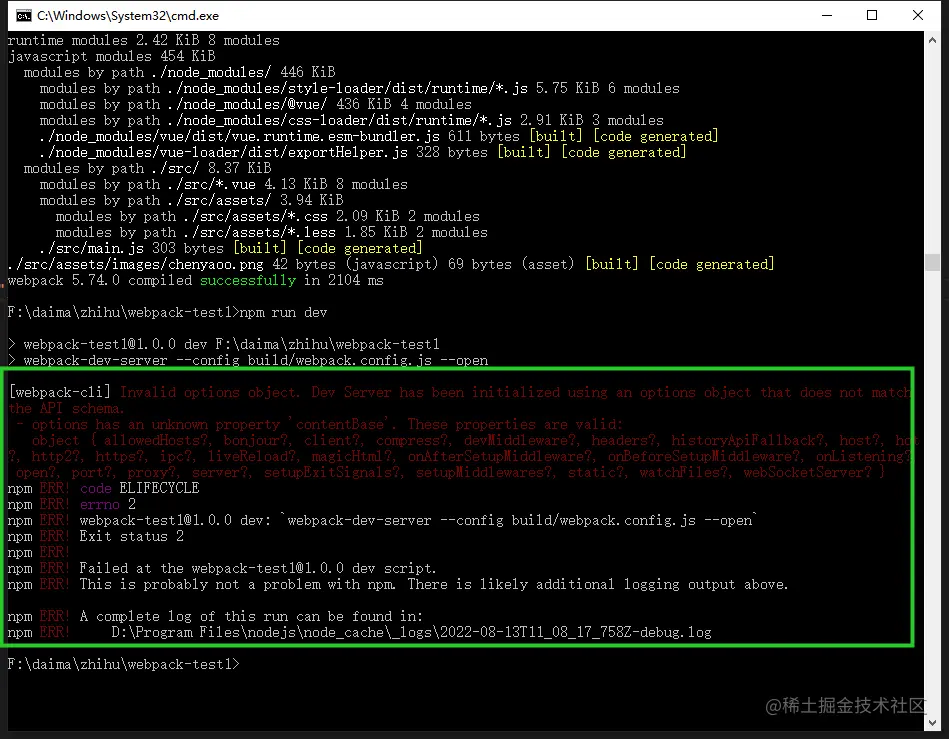Click the text './node_modules/vue/dist/vue.runtime.esm-bundler.js'
This screenshot has width=949, height=739.
(x=240, y=136)
